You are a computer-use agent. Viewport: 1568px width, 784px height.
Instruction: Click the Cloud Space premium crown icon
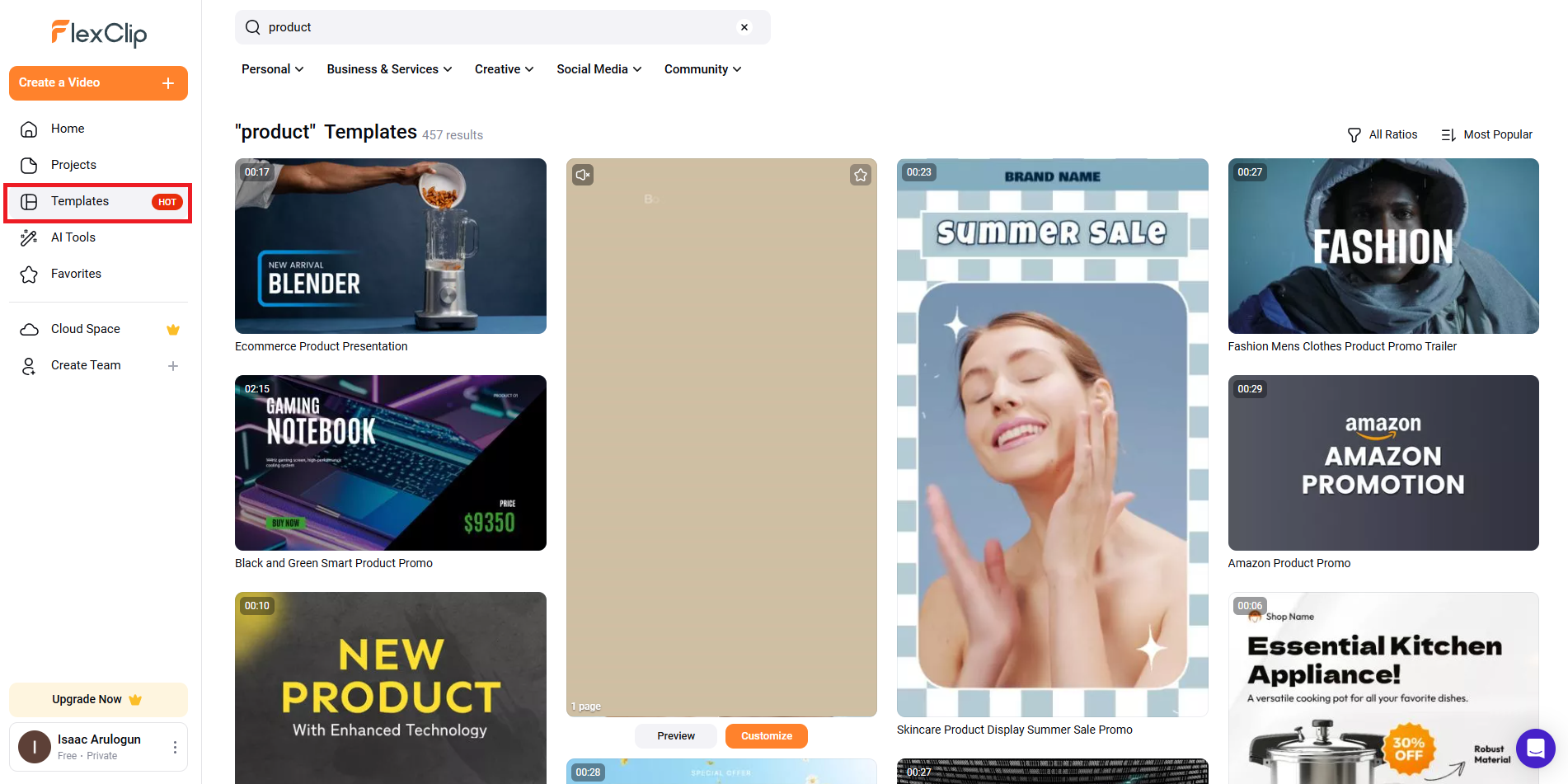tap(173, 330)
